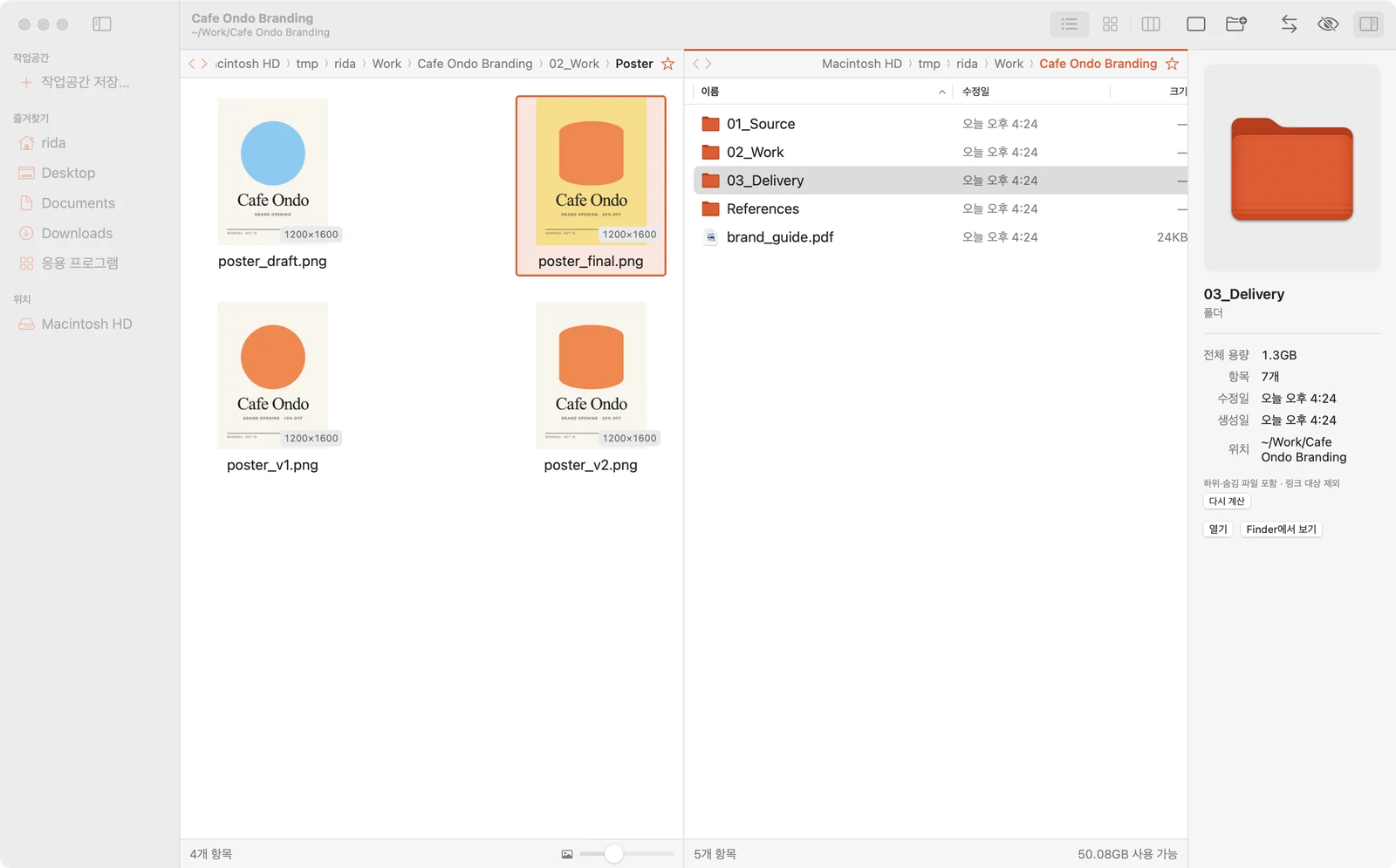Star the Cafe Ondo Branding path in the right pane
This screenshot has width=1396, height=868.
(x=1172, y=64)
